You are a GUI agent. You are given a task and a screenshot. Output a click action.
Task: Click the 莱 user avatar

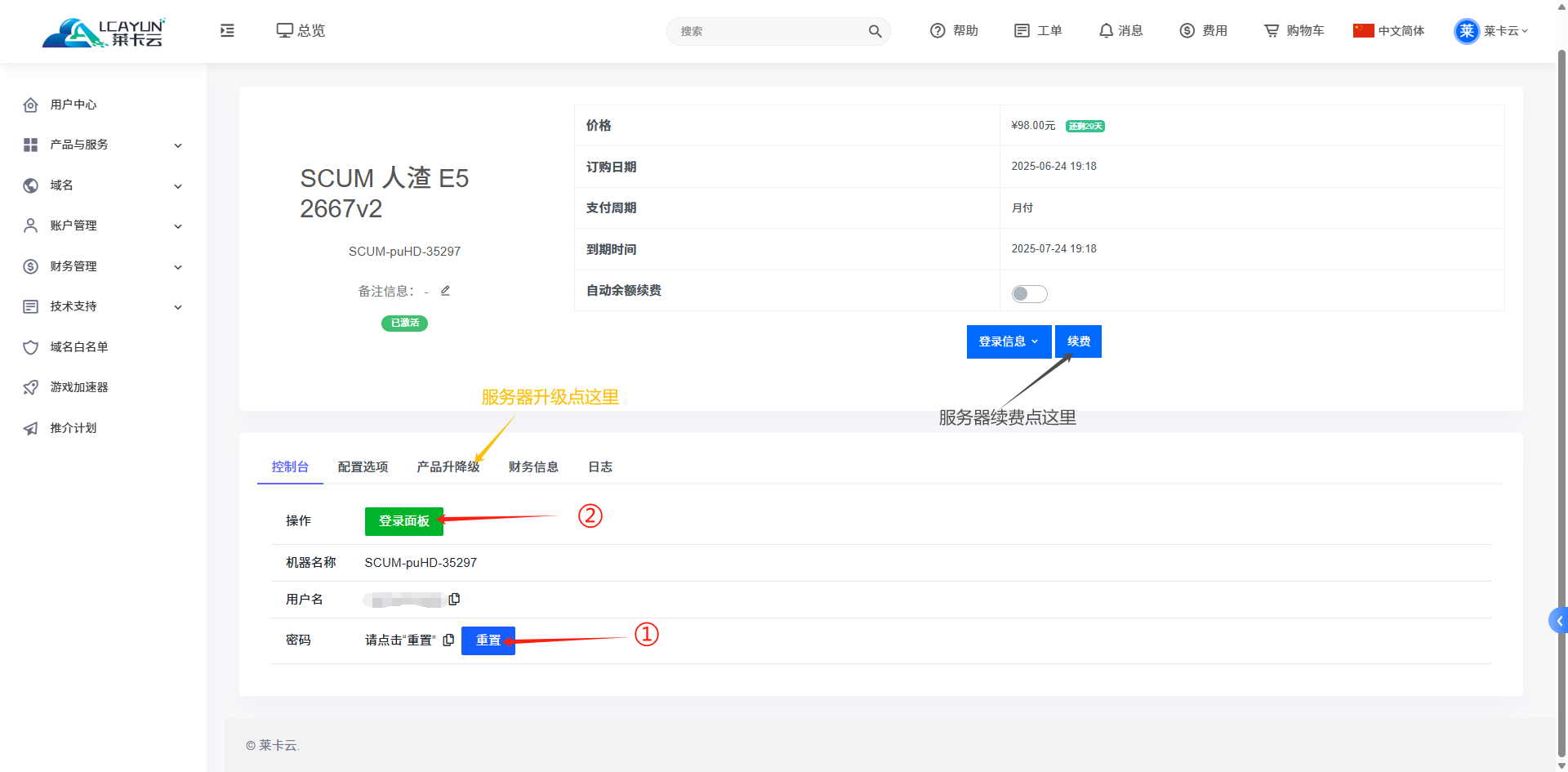tap(1467, 31)
